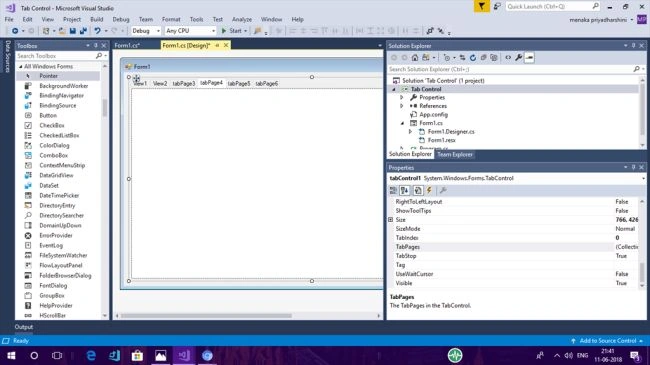The height and width of the screenshot is (365, 650).
Task: Select the tabPage5 tab on the form
Action: (x=239, y=83)
